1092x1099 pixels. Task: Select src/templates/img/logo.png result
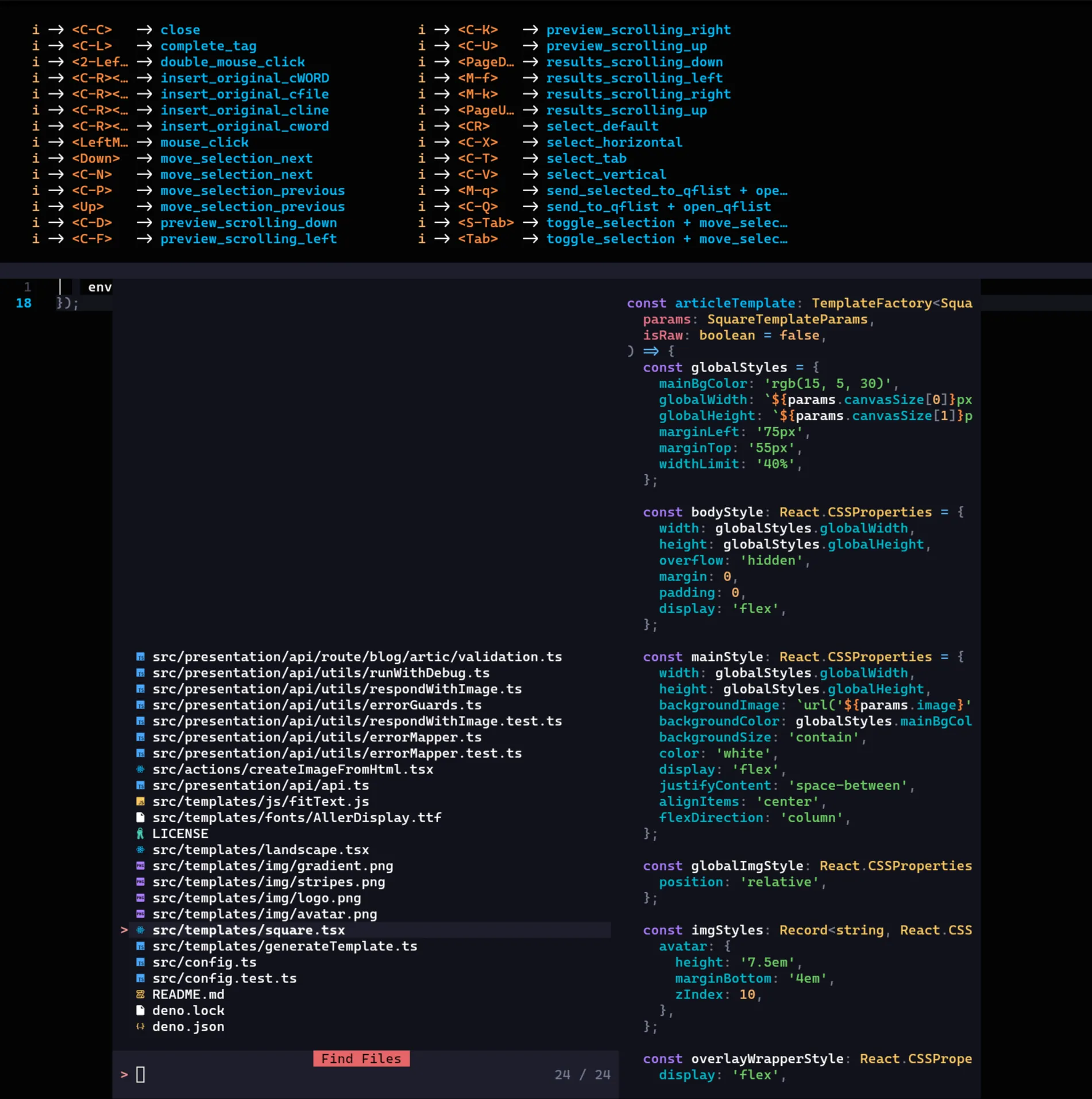click(x=256, y=898)
